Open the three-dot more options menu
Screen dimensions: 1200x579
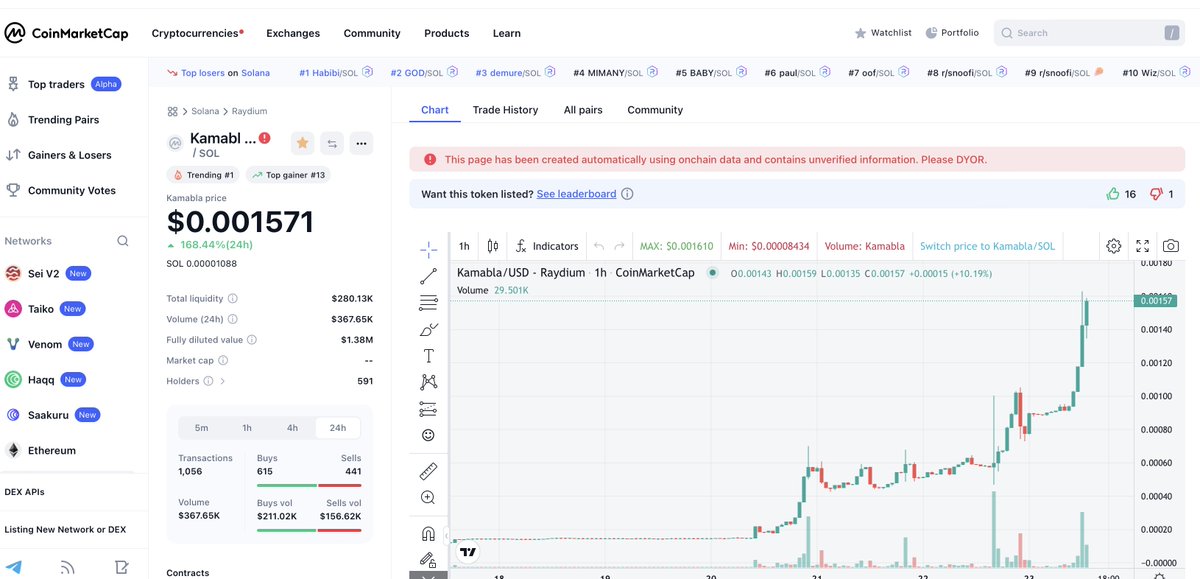coord(361,143)
